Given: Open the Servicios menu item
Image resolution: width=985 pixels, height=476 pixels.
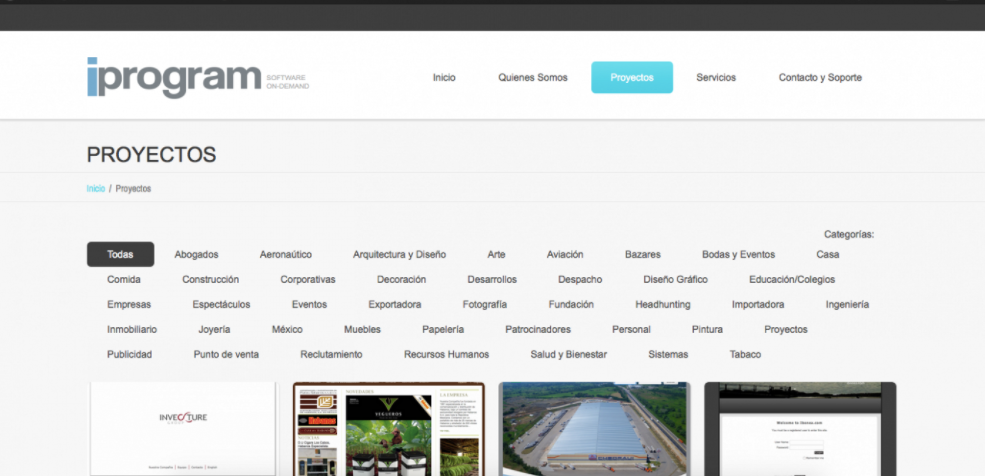Looking at the screenshot, I should (716, 77).
